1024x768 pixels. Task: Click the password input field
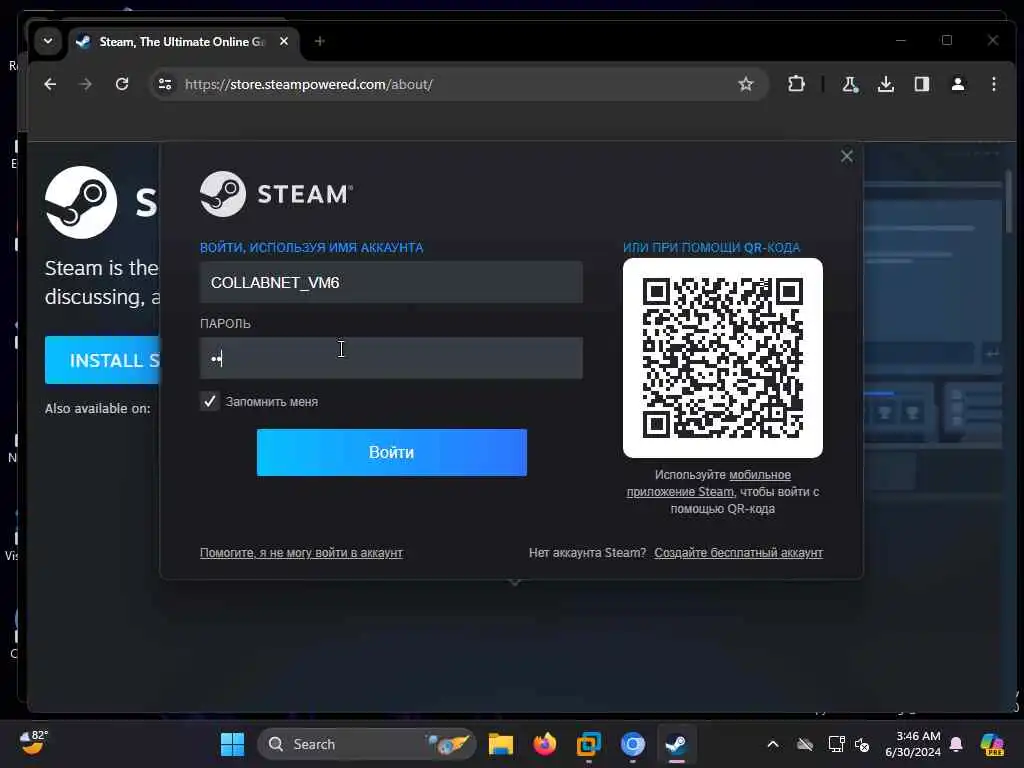[x=391, y=358]
